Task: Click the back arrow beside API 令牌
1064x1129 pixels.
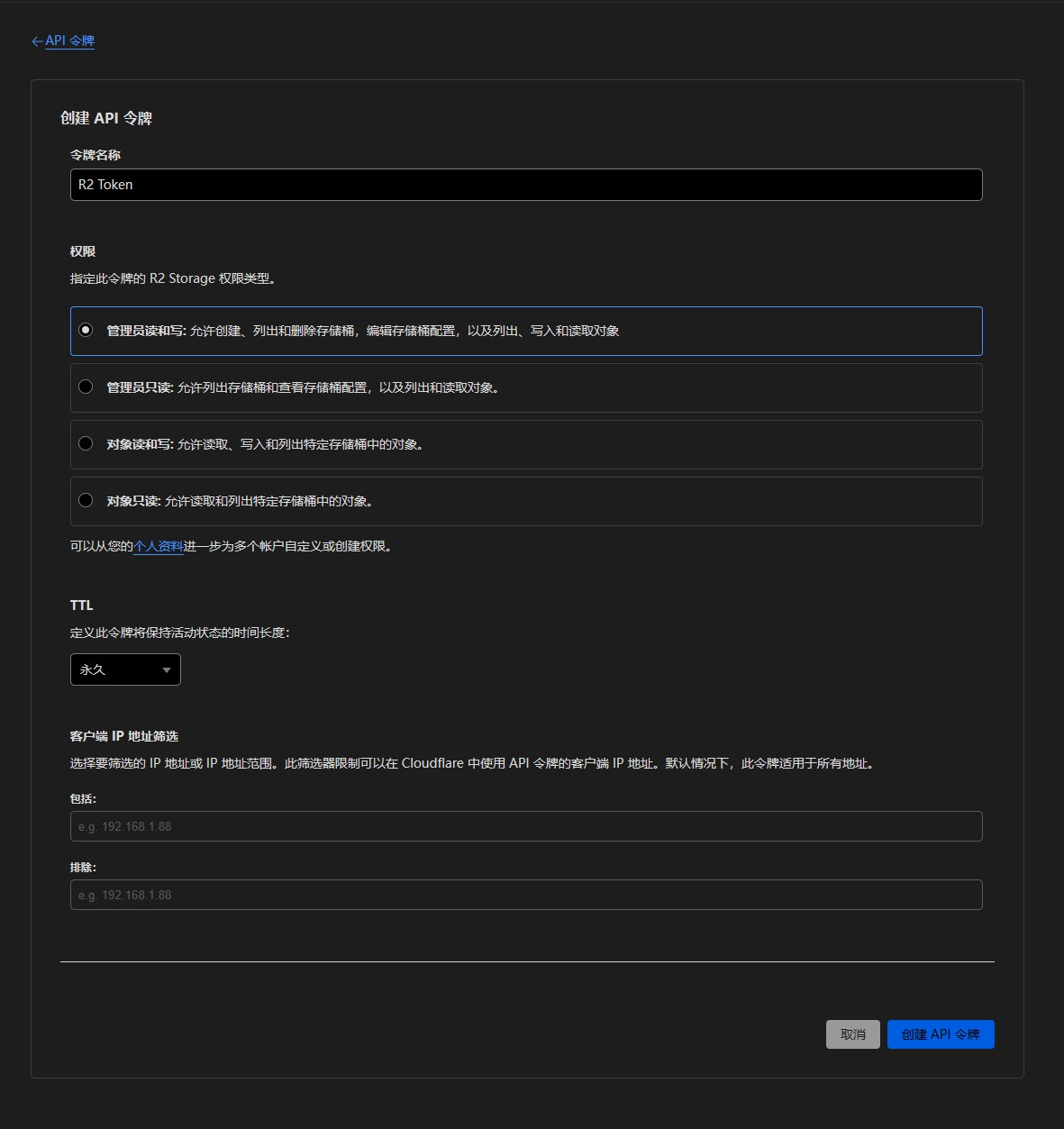Action: (37, 41)
